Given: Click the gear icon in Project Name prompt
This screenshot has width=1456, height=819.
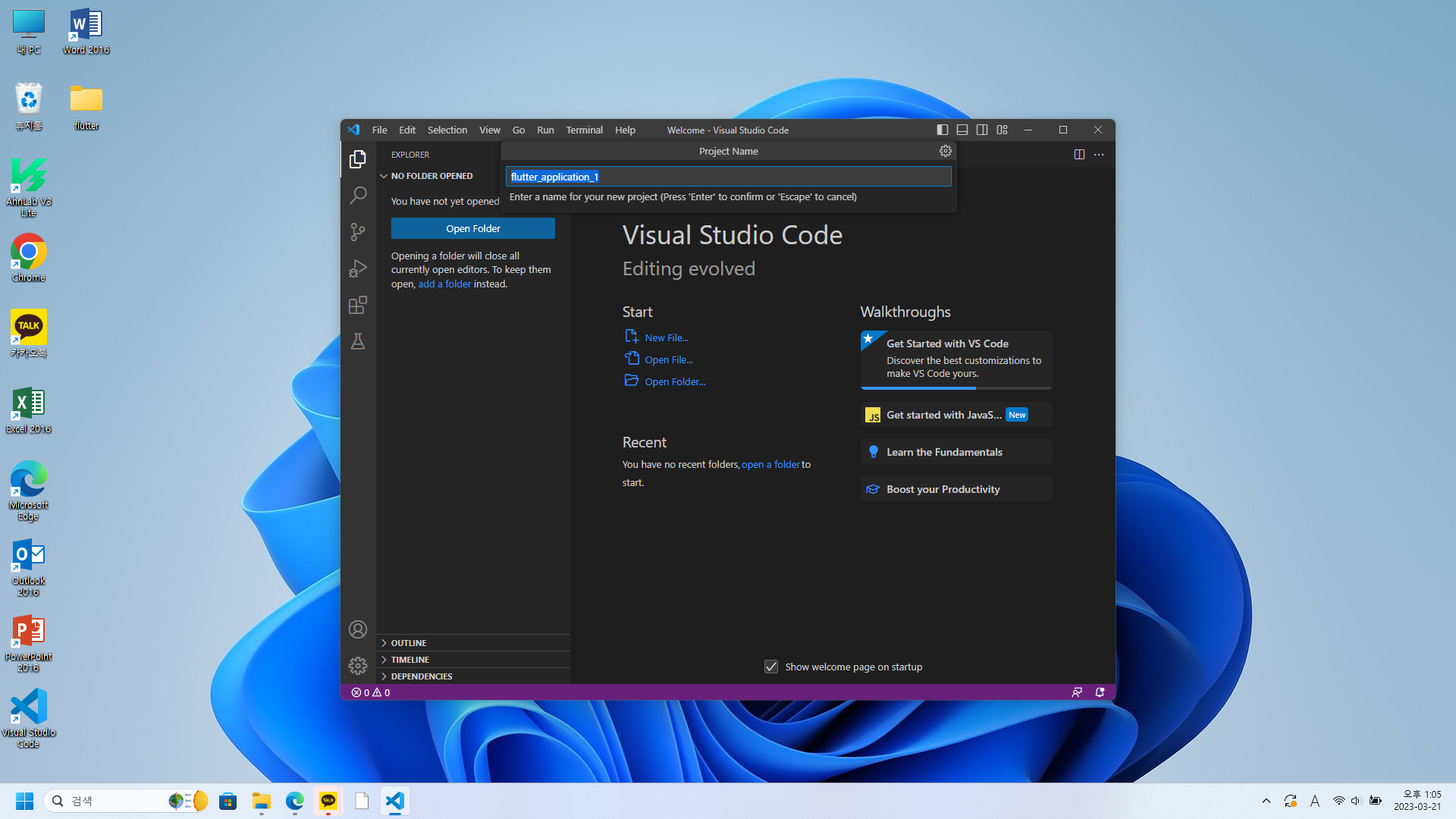Looking at the screenshot, I should pyautogui.click(x=946, y=151).
